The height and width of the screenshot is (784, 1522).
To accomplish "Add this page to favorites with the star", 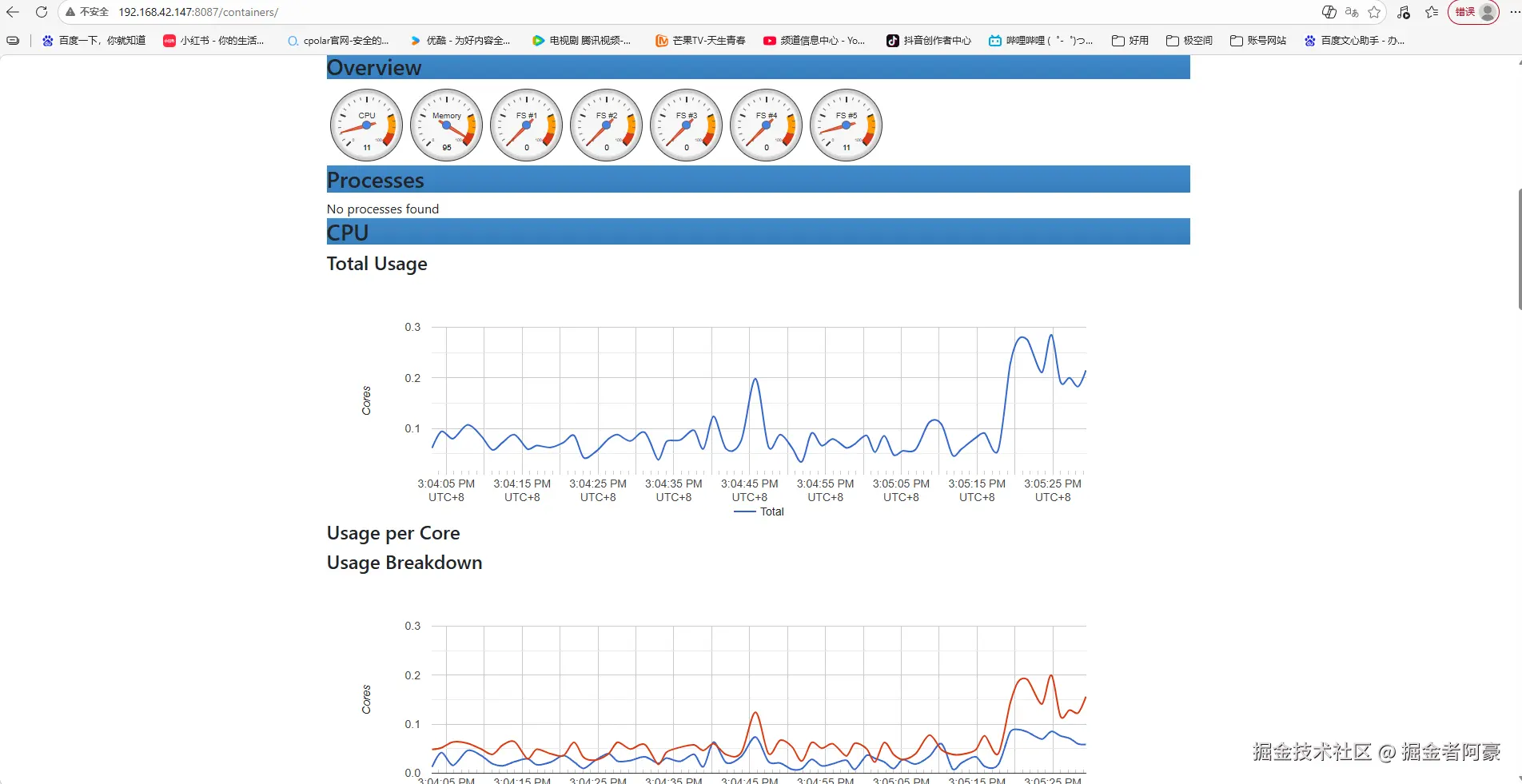I will tap(1374, 12).
